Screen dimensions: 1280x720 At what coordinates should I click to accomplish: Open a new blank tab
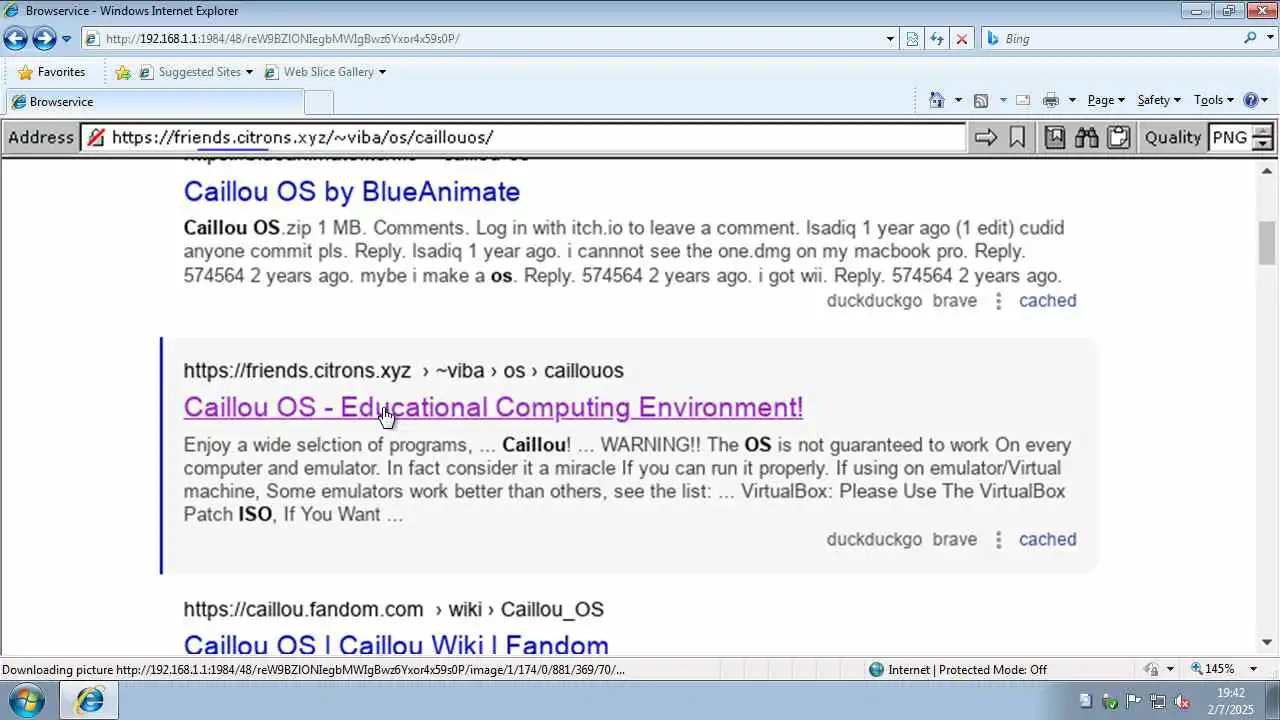point(319,102)
